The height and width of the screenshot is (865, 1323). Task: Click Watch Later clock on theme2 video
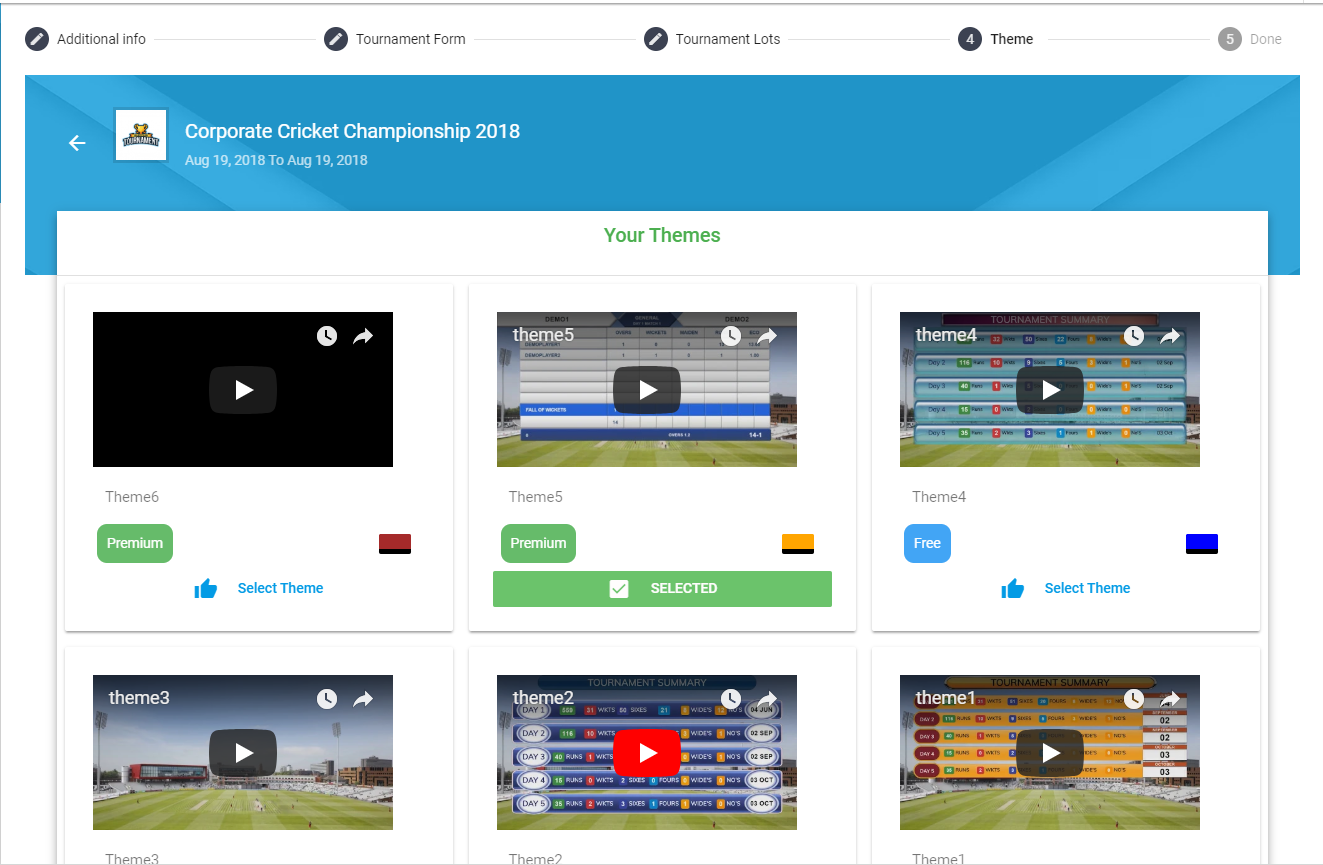pos(731,699)
